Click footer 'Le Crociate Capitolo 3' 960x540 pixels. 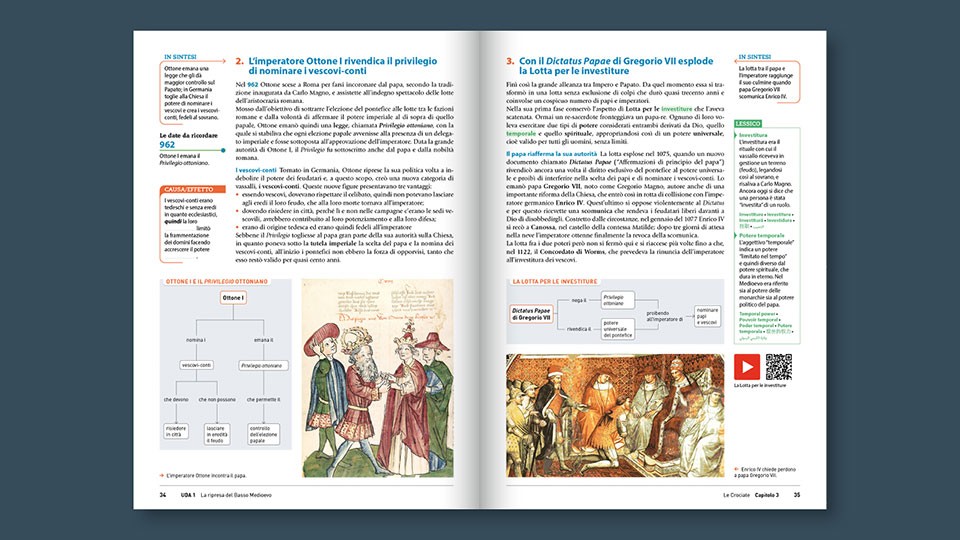pos(751,495)
